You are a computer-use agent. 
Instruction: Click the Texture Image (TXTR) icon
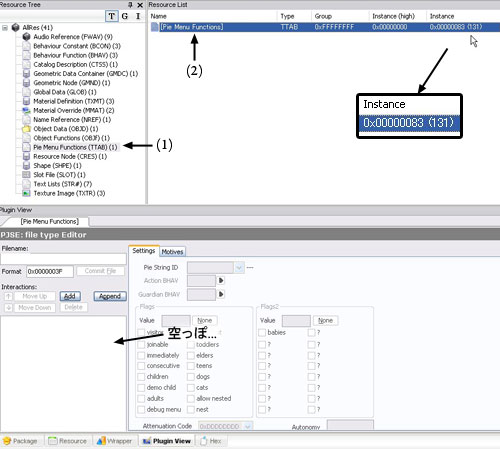[26, 193]
